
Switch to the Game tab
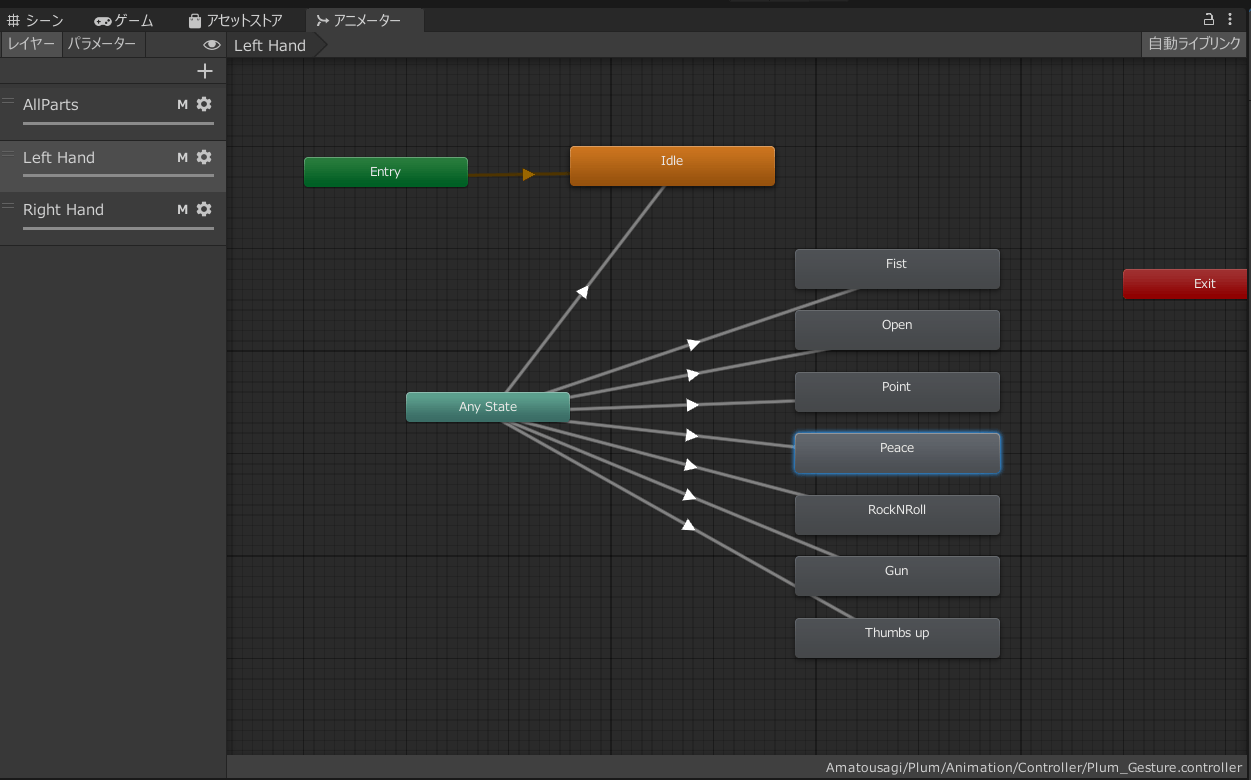[x=124, y=20]
